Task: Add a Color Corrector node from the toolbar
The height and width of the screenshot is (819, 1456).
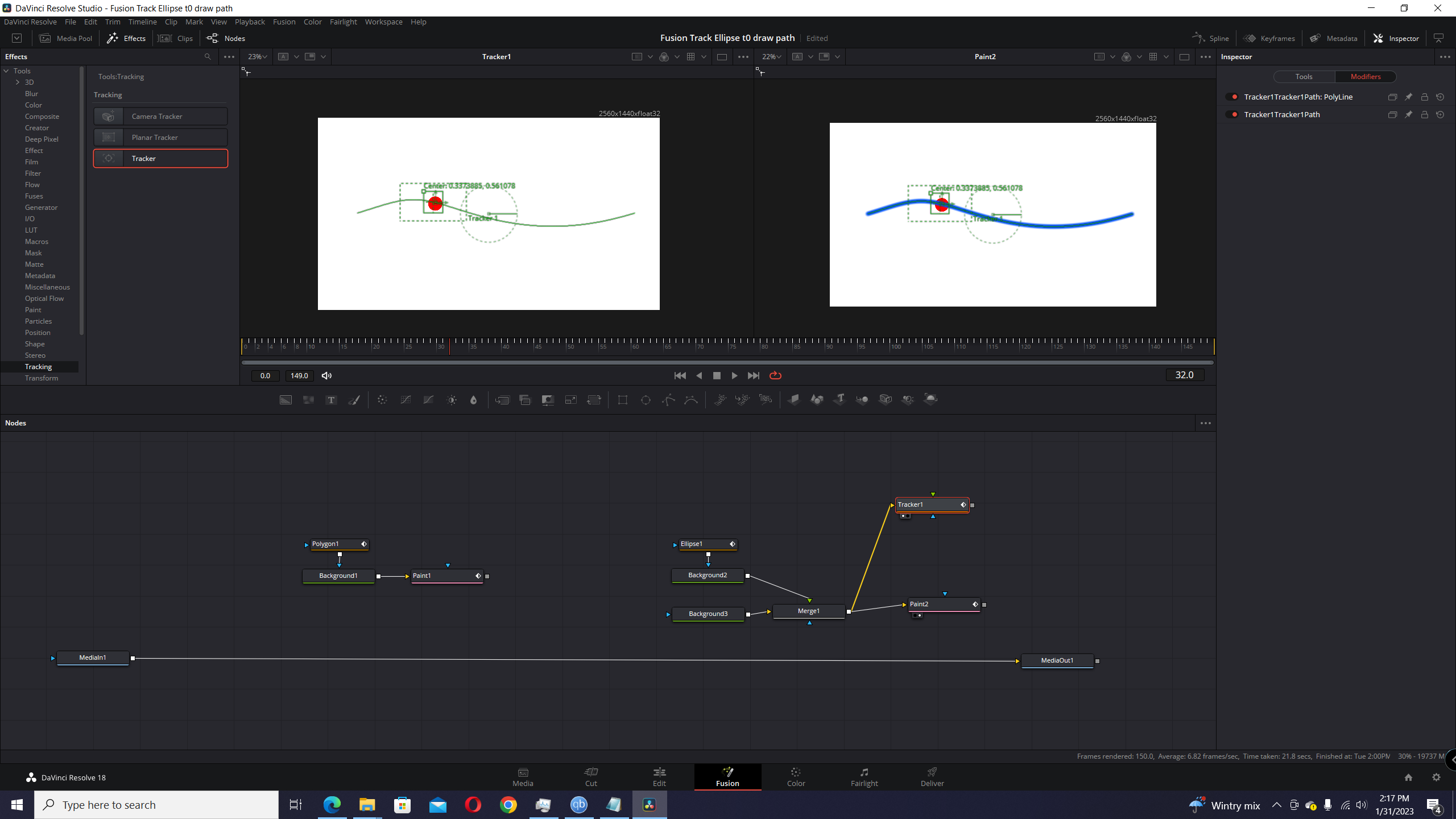Action: pyautogui.click(x=382, y=400)
